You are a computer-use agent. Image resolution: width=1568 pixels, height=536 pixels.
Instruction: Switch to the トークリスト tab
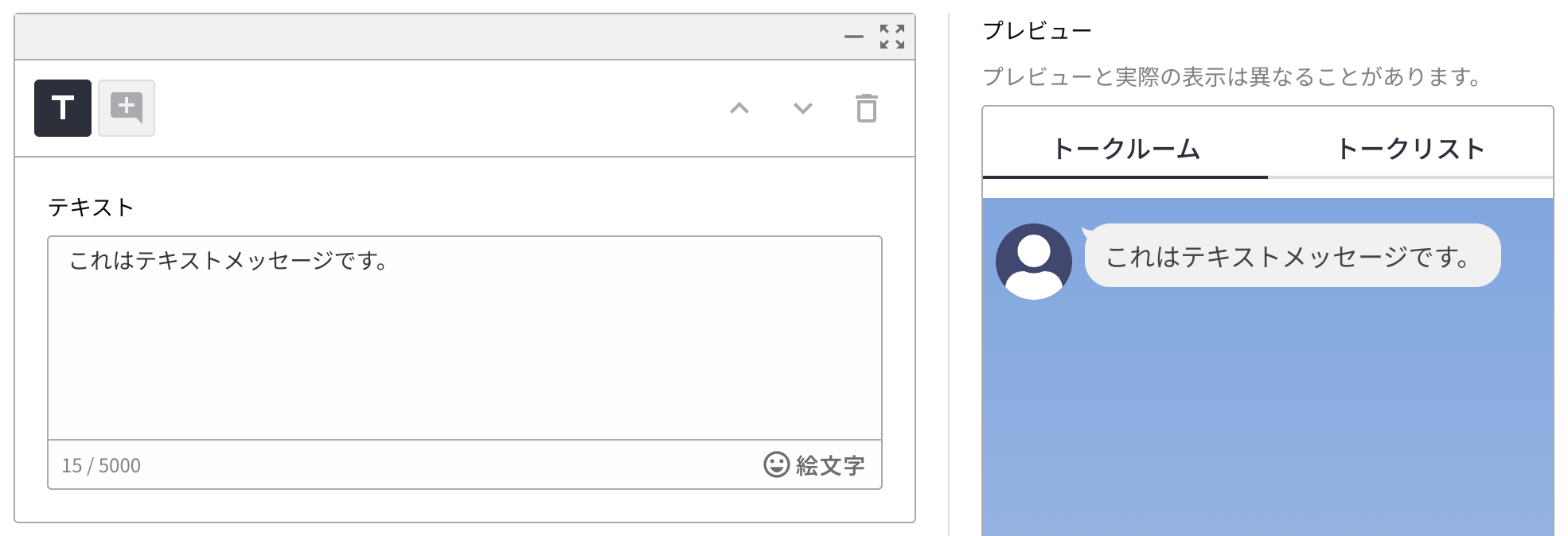click(1410, 149)
